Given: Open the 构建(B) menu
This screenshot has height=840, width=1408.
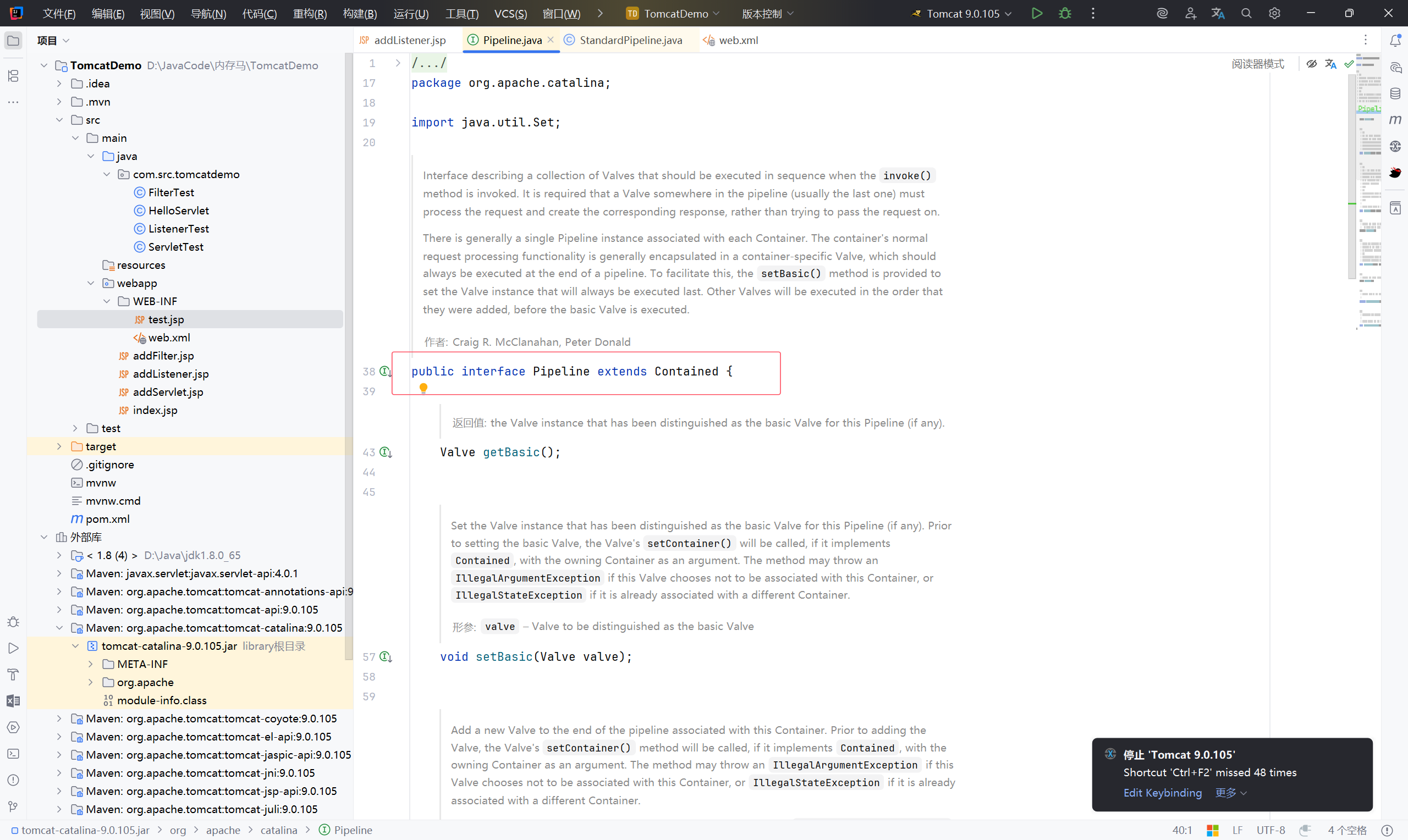Looking at the screenshot, I should click(x=360, y=14).
